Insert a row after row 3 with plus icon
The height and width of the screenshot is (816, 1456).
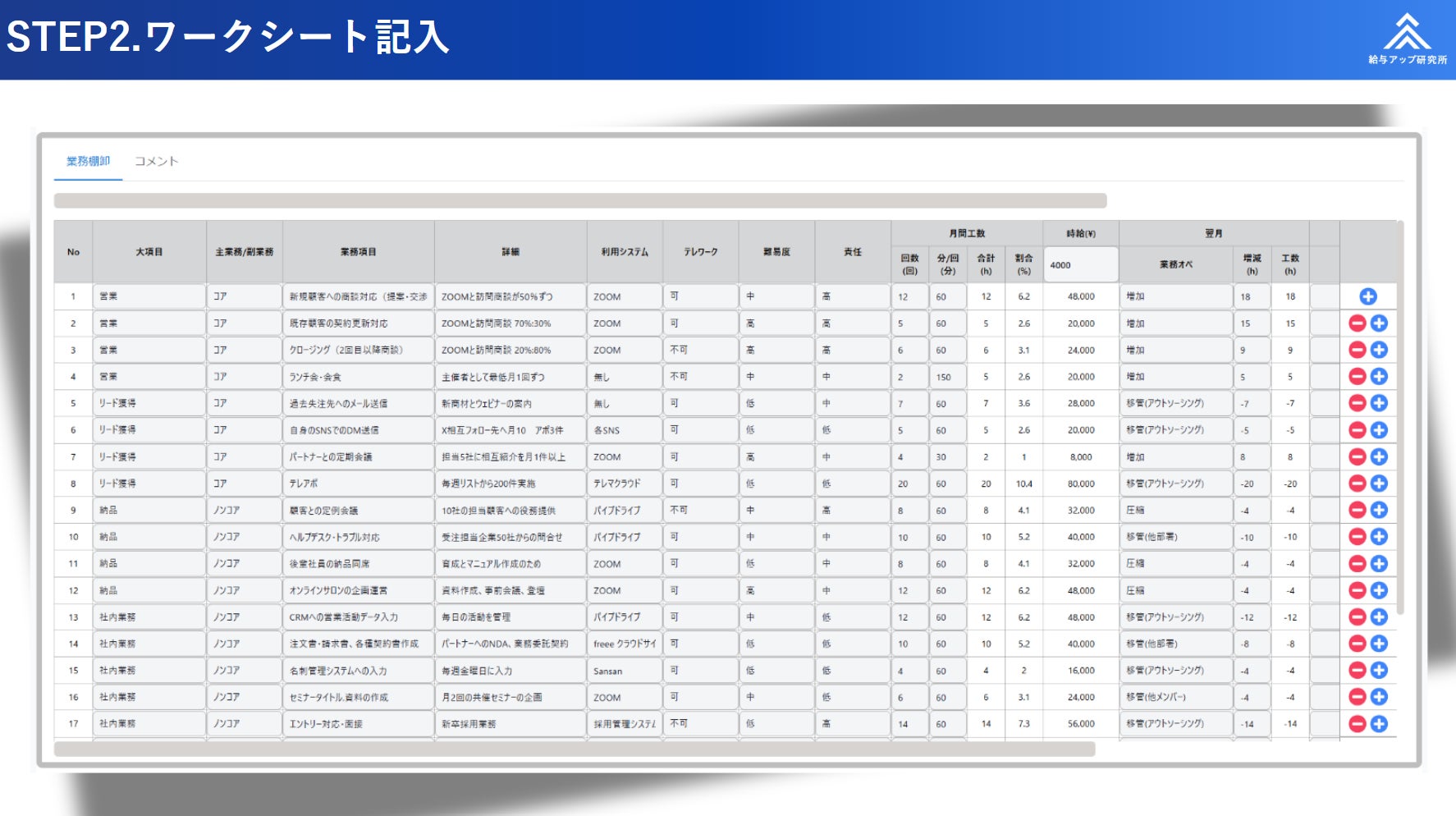click(1379, 350)
